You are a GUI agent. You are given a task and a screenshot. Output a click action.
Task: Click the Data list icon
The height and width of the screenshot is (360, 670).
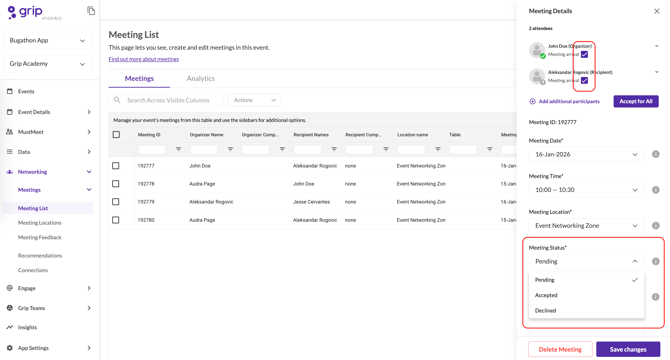pyautogui.click(x=10, y=152)
